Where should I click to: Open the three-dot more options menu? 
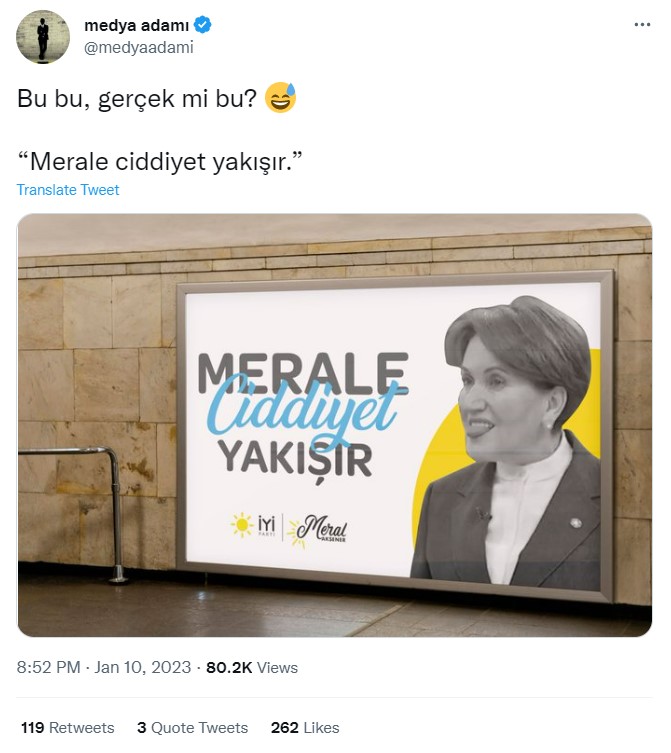click(642, 24)
